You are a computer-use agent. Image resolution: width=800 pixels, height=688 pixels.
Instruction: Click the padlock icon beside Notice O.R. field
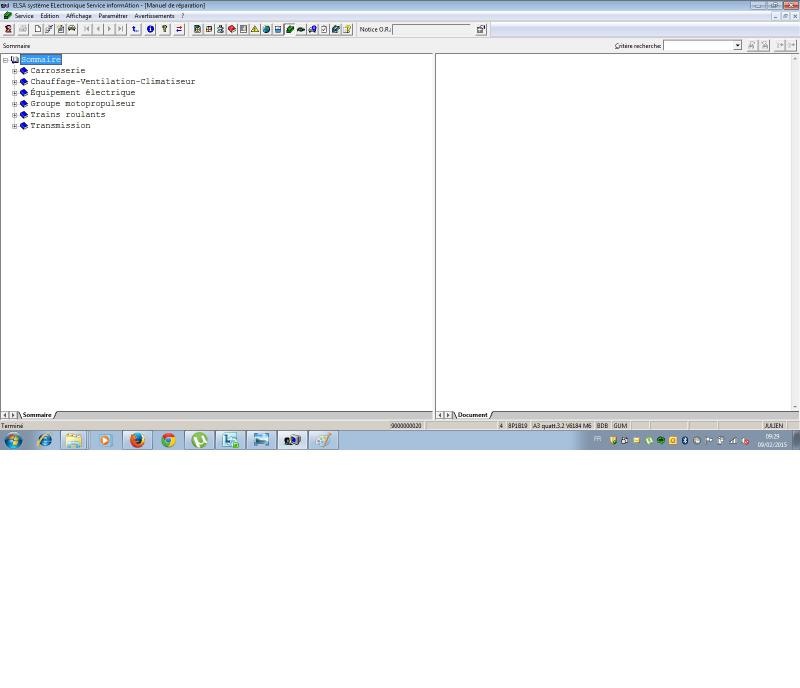(481, 29)
